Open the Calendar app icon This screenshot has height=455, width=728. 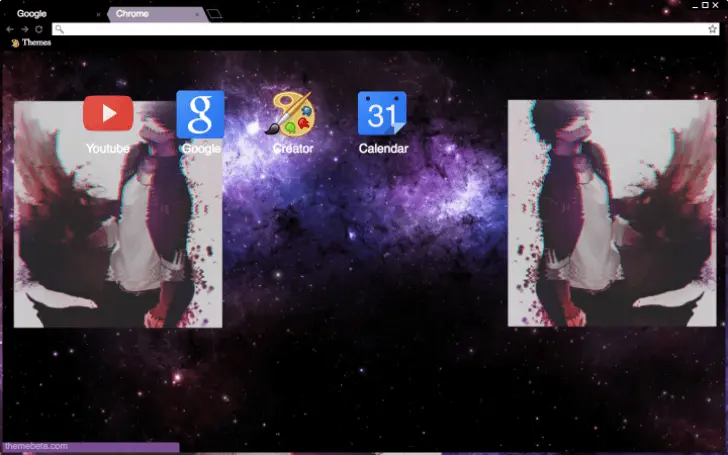pyautogui.click(x=382, y=114)
